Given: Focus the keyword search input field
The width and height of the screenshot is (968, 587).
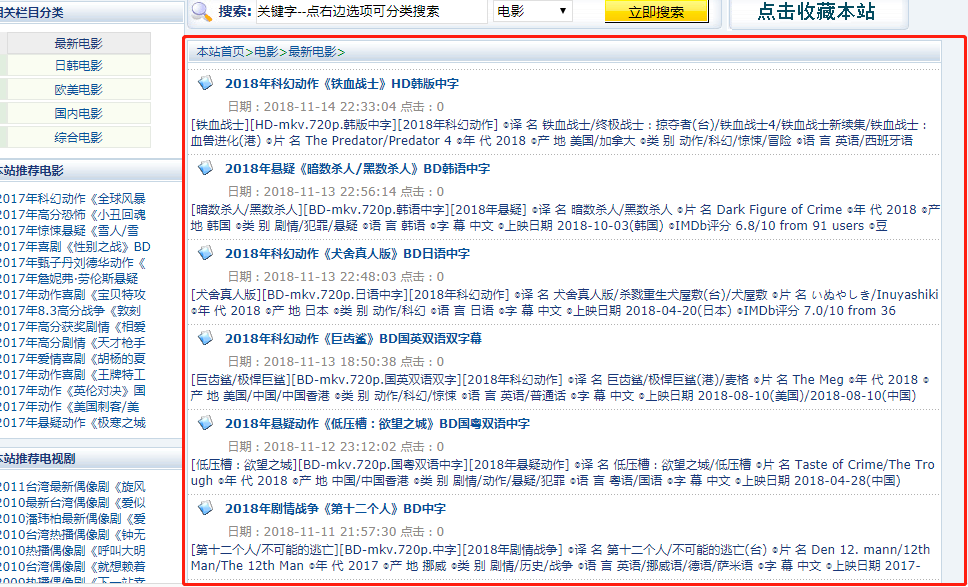Looking at the screenshot, I should point(372,11).
